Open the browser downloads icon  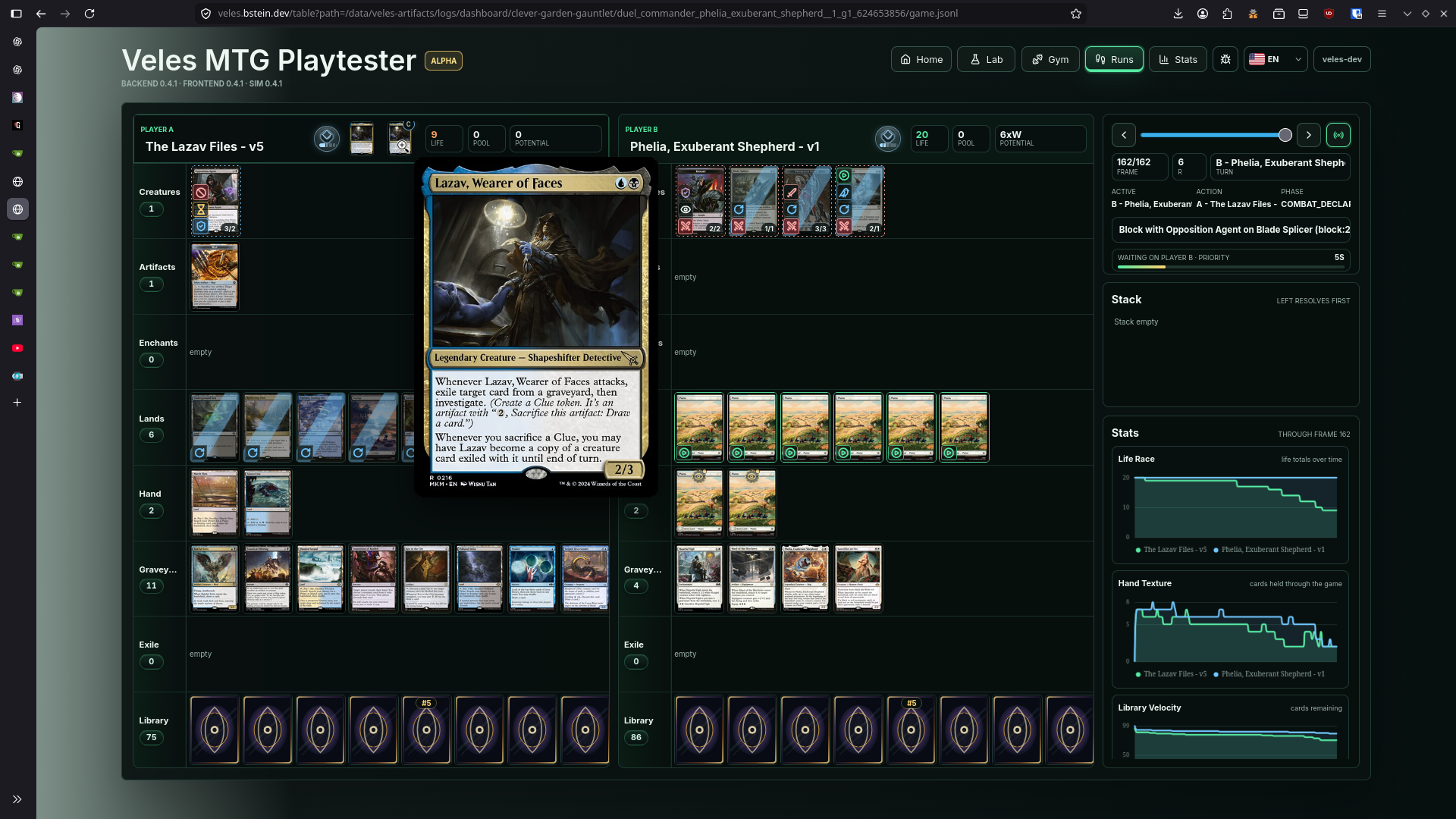point(1178,14)
